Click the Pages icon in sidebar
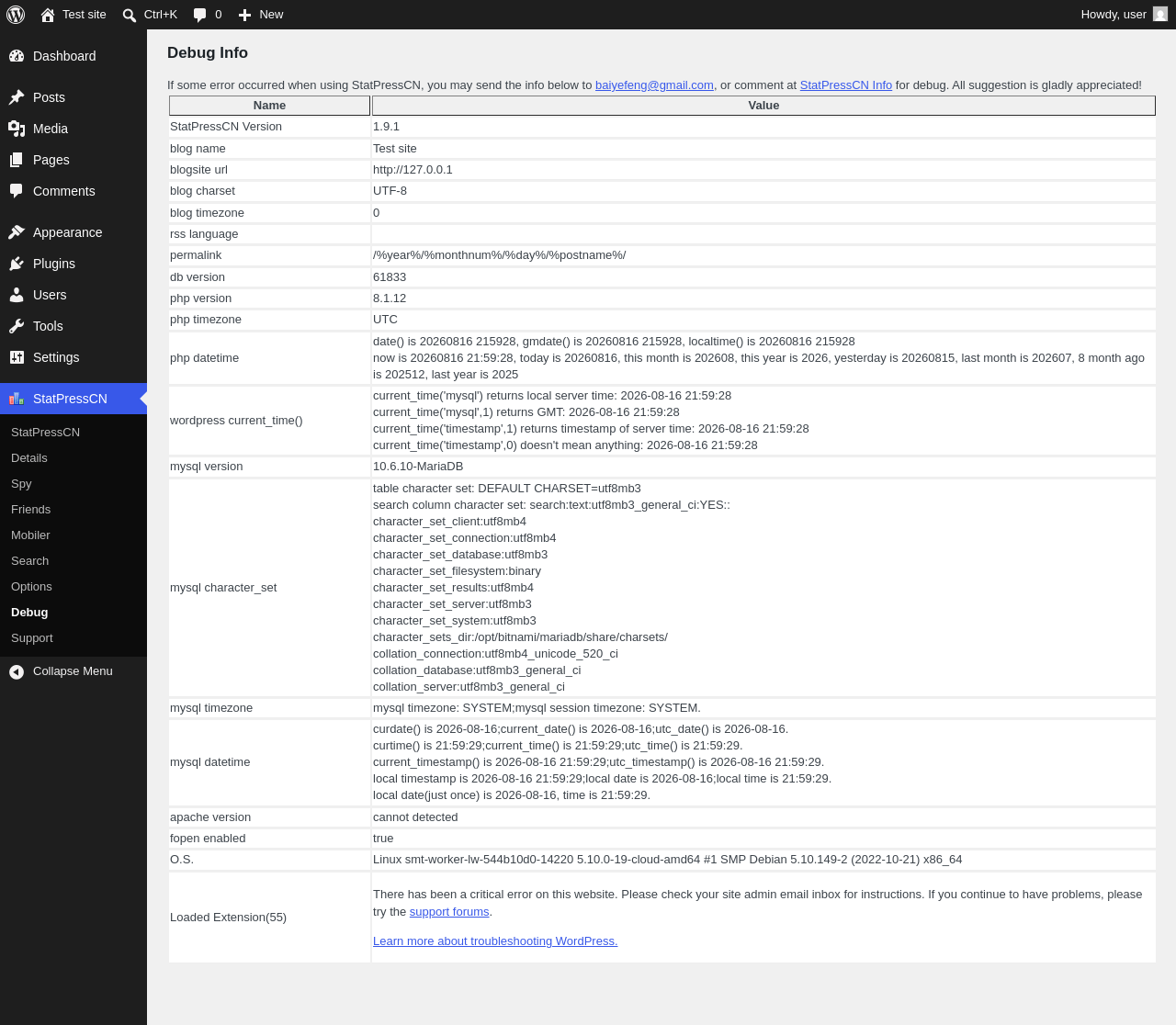The image size is (1176, 1025). point(17,160)
